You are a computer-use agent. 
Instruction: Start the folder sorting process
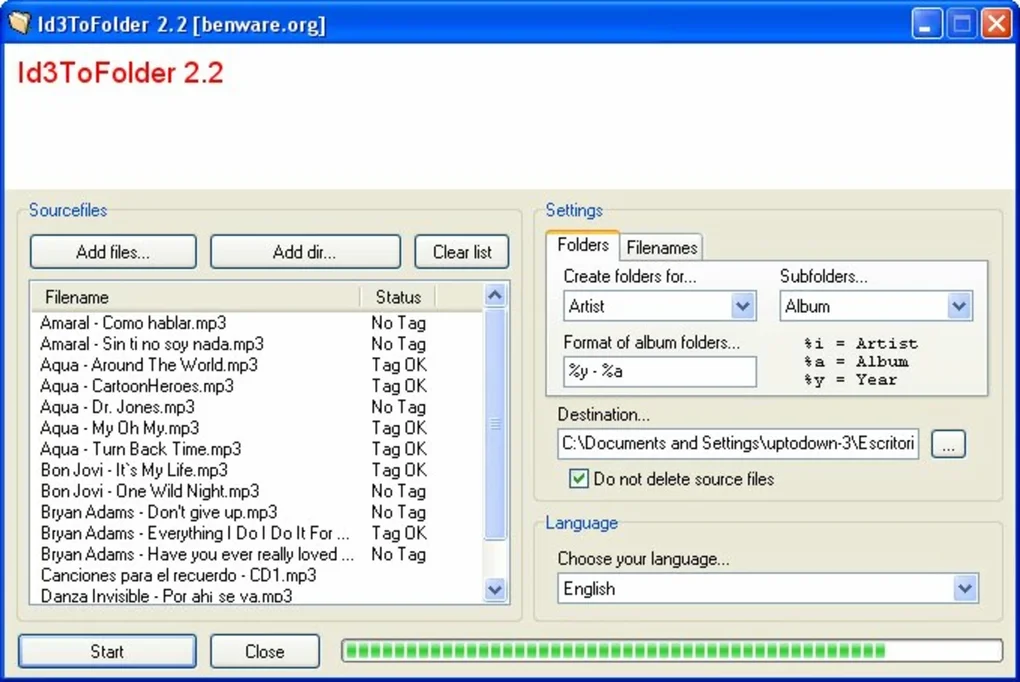pyautogui.click(x=107, y=651)
